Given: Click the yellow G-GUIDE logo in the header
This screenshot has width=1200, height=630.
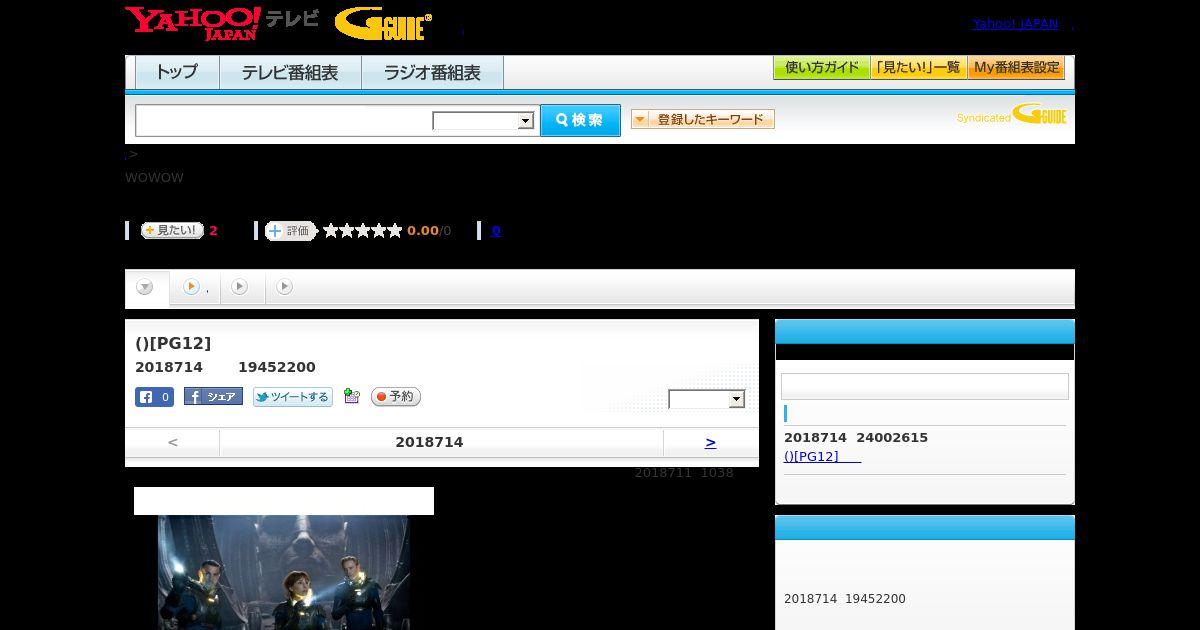Looking at the screenshot, I should 383,24.
